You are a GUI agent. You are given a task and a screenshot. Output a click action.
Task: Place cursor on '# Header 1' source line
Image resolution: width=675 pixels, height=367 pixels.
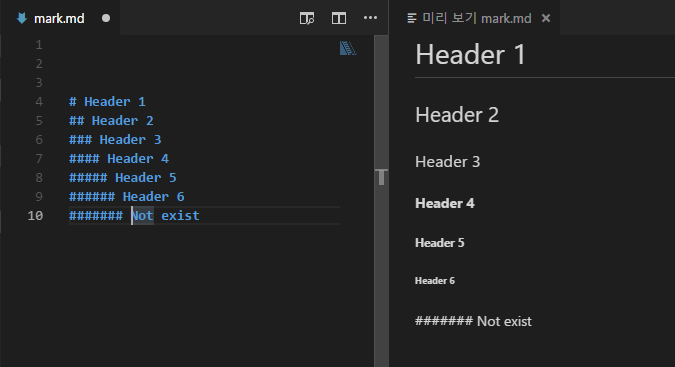[x=107, y=102]
